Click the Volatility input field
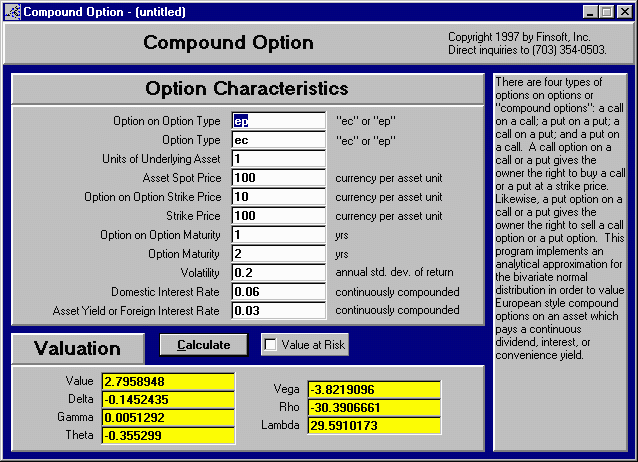Screen dimensions: 638x462 pyautogui.click(x=278, y=273)
